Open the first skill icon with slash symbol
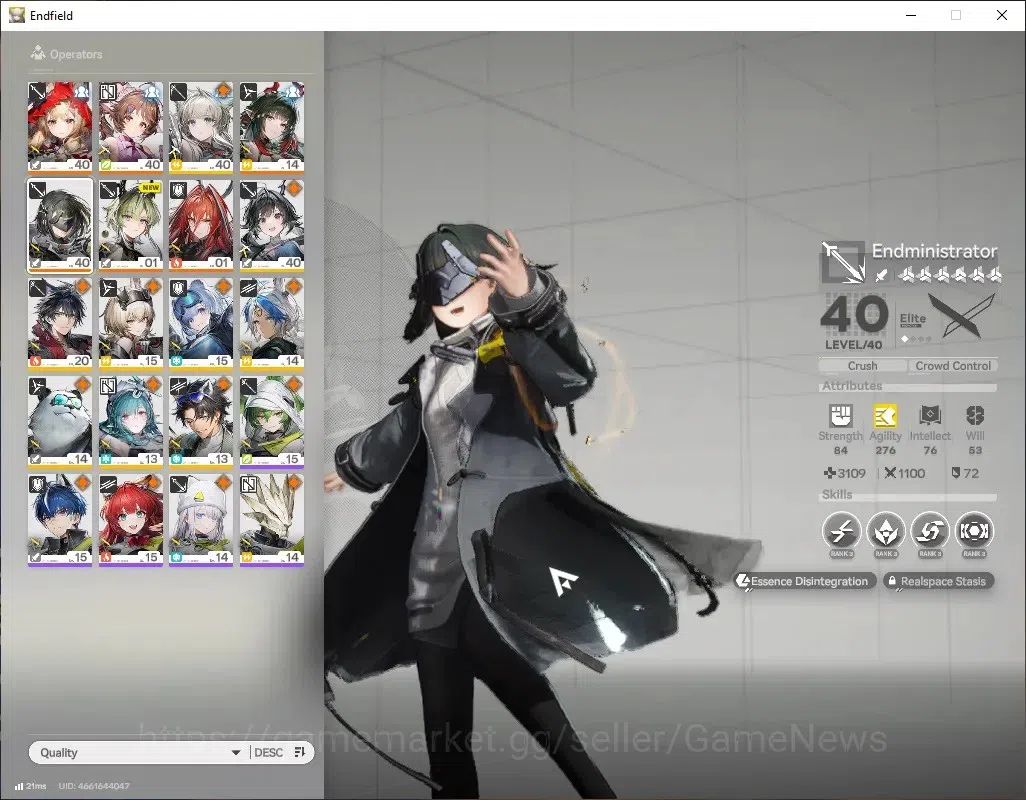 841,530
